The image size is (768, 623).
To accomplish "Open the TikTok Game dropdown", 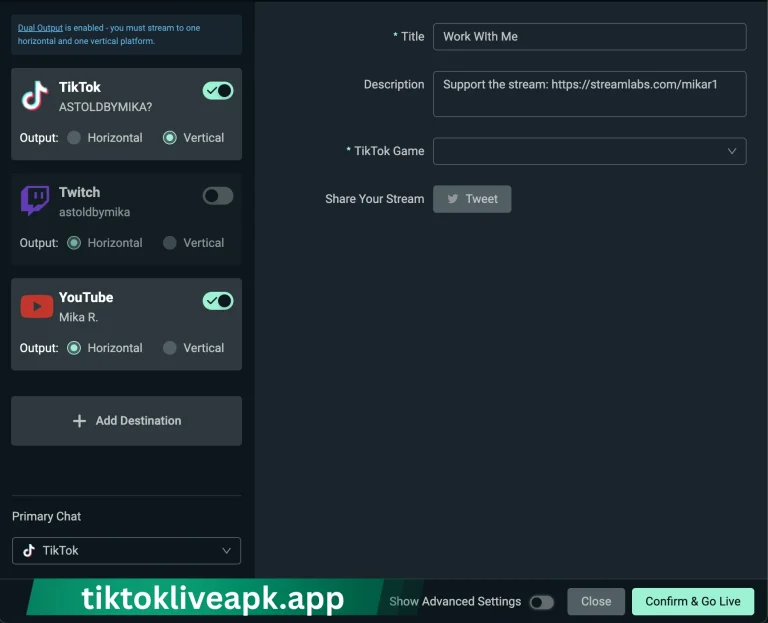I will (590, 151).
